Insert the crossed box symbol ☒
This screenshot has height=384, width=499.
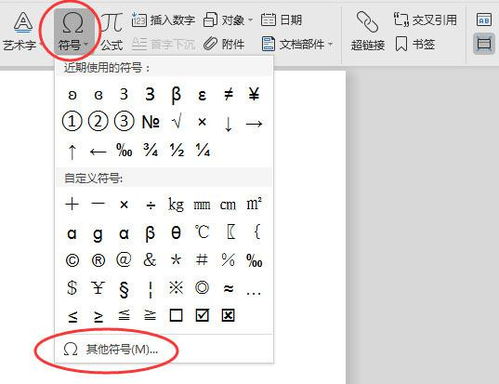coord(228,315)
